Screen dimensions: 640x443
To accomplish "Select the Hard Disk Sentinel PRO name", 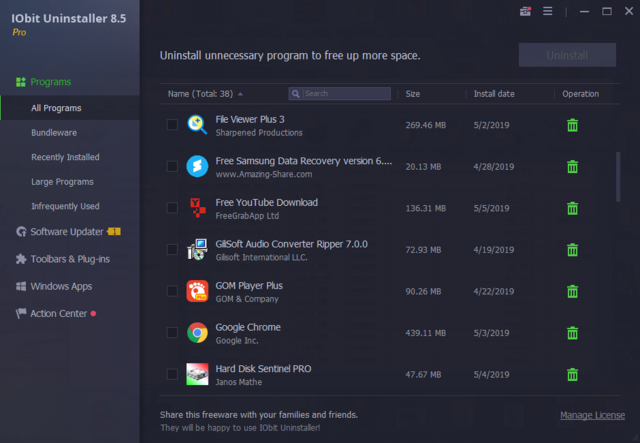I will (x=263, y=369).
